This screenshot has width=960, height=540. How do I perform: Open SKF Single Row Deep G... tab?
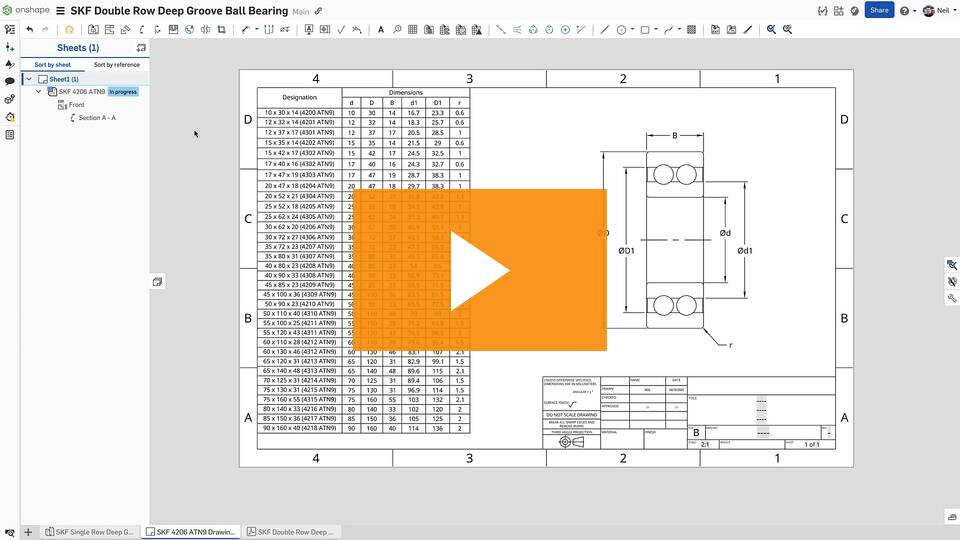coord(89,532)
